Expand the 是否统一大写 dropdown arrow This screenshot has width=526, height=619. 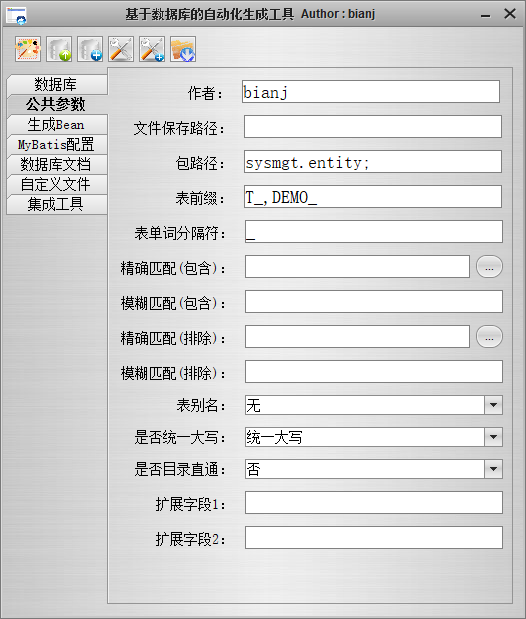pos(493,437)
